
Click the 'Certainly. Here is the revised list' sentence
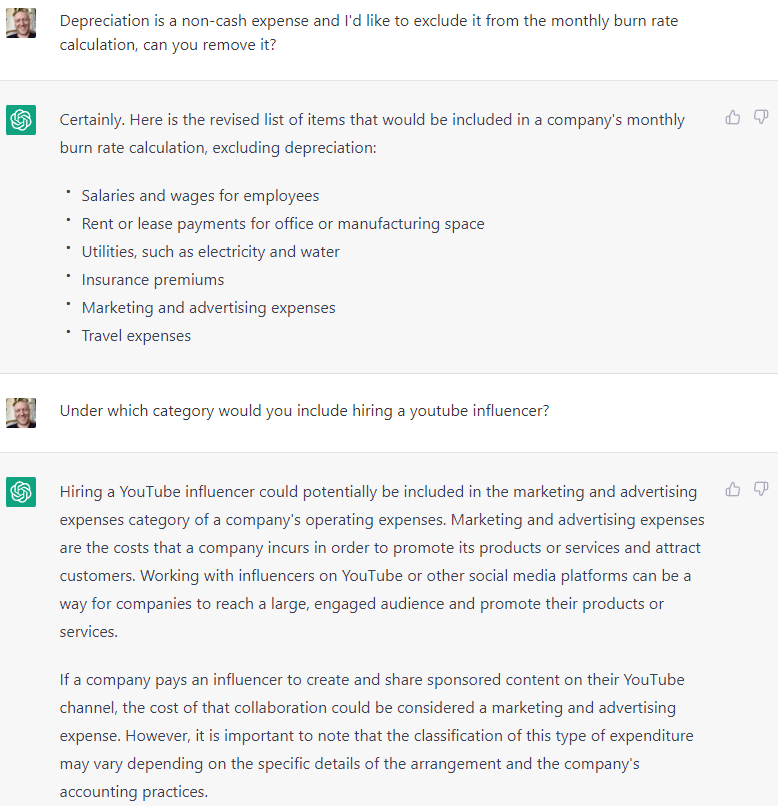point(372,134)
